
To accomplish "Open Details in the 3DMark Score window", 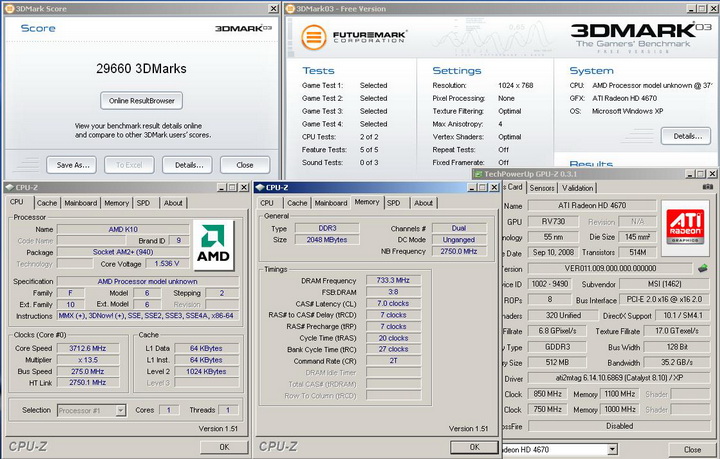I will (x=187, y=165).
